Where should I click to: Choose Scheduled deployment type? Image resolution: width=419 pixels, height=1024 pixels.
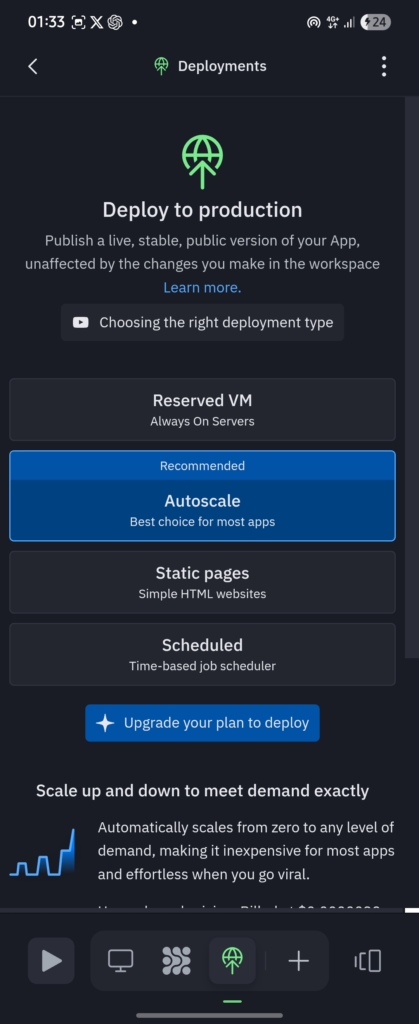[x=202, y=654]
